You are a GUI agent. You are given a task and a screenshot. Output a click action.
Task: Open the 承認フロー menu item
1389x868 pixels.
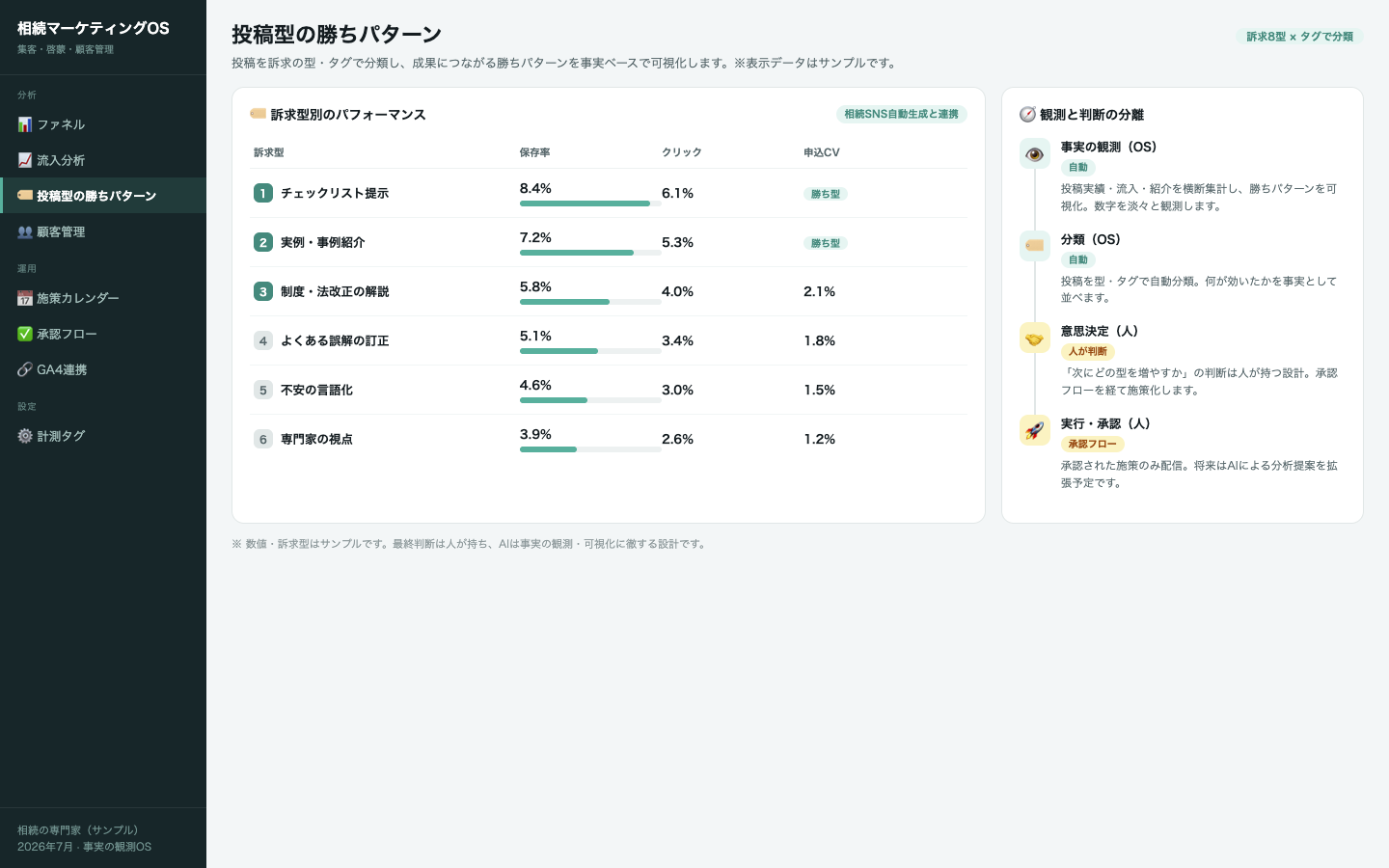click(x=103, y=334)
